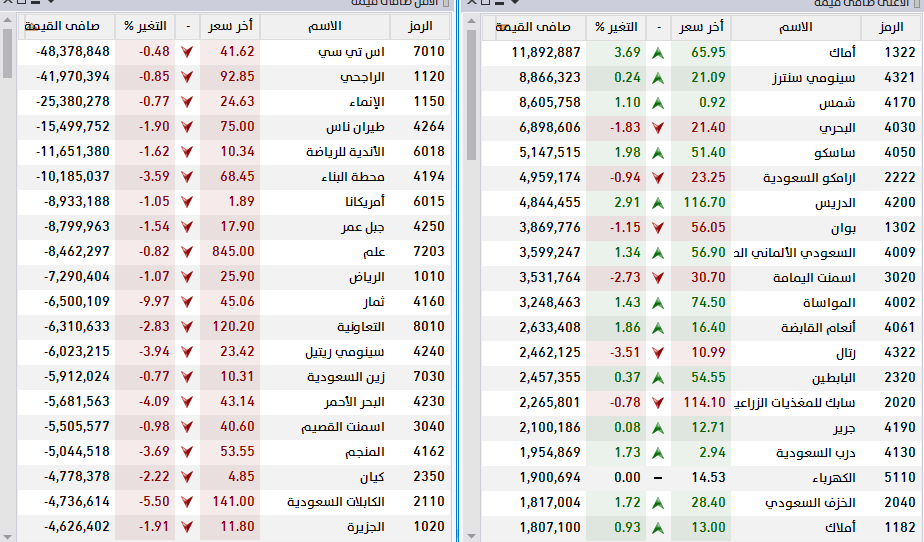The width and height of the screenshot is (924, 542).
Task: Click the down arrow for ارامكو السعودية
Action: [658, 178]
